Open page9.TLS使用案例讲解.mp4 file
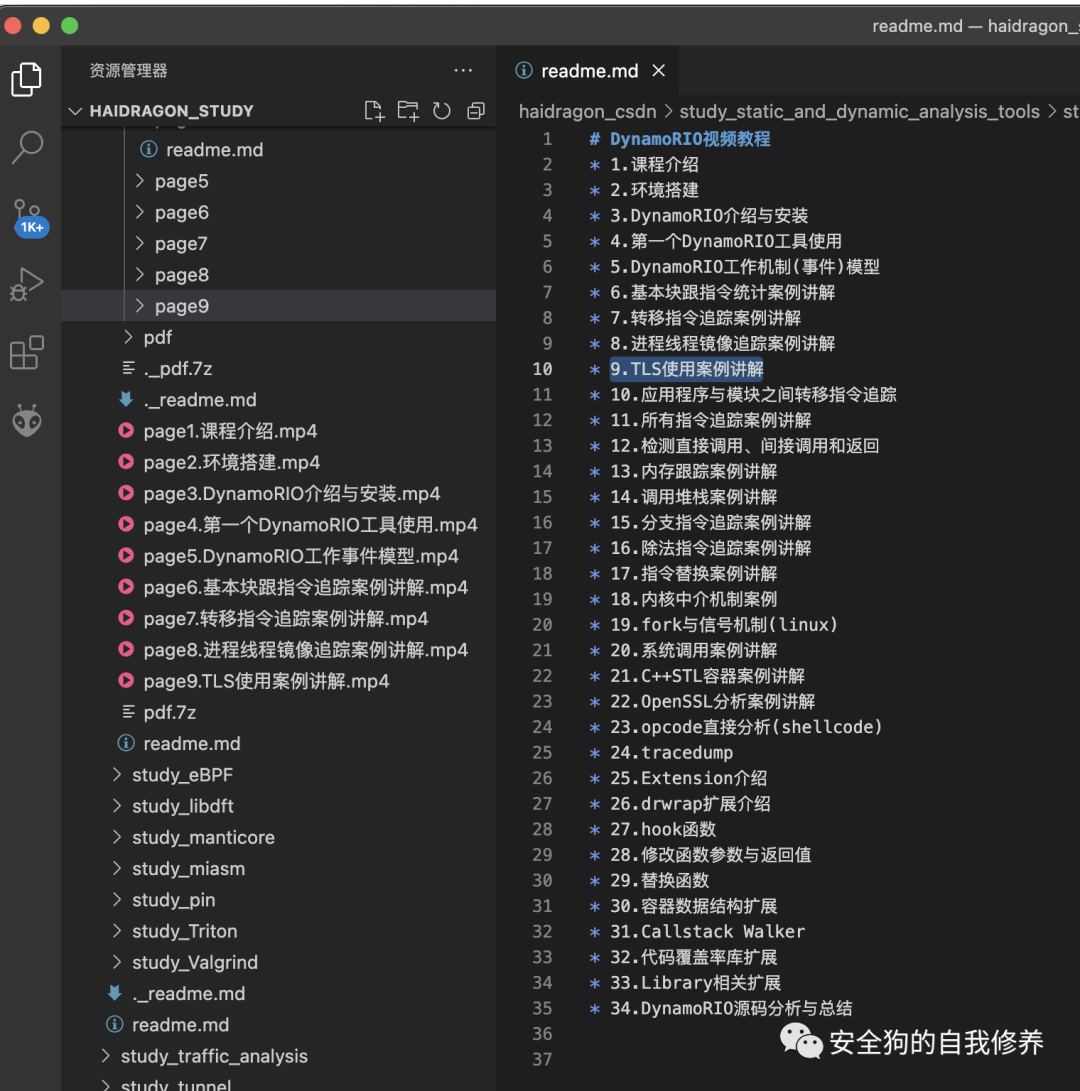1080x1091 pixels. [x=278, y=680]
